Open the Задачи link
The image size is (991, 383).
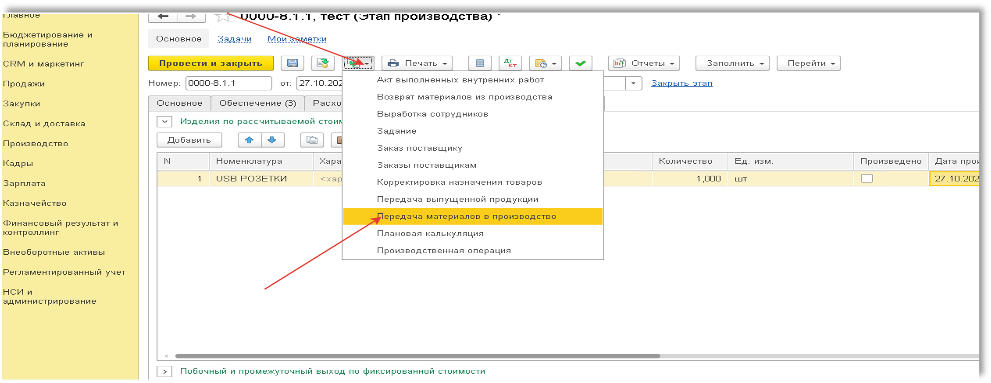234,39
